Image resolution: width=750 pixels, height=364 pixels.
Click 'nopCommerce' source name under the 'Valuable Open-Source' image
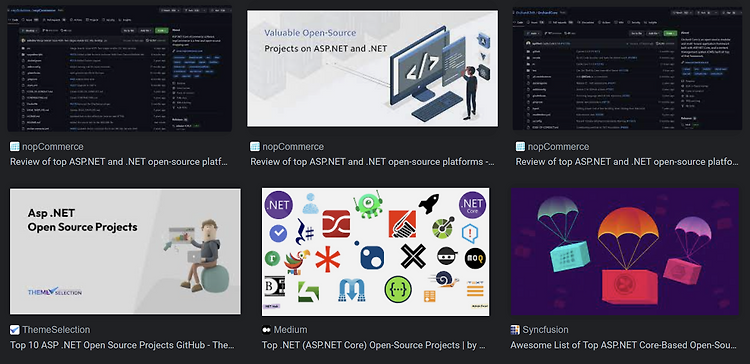(293, 147)
